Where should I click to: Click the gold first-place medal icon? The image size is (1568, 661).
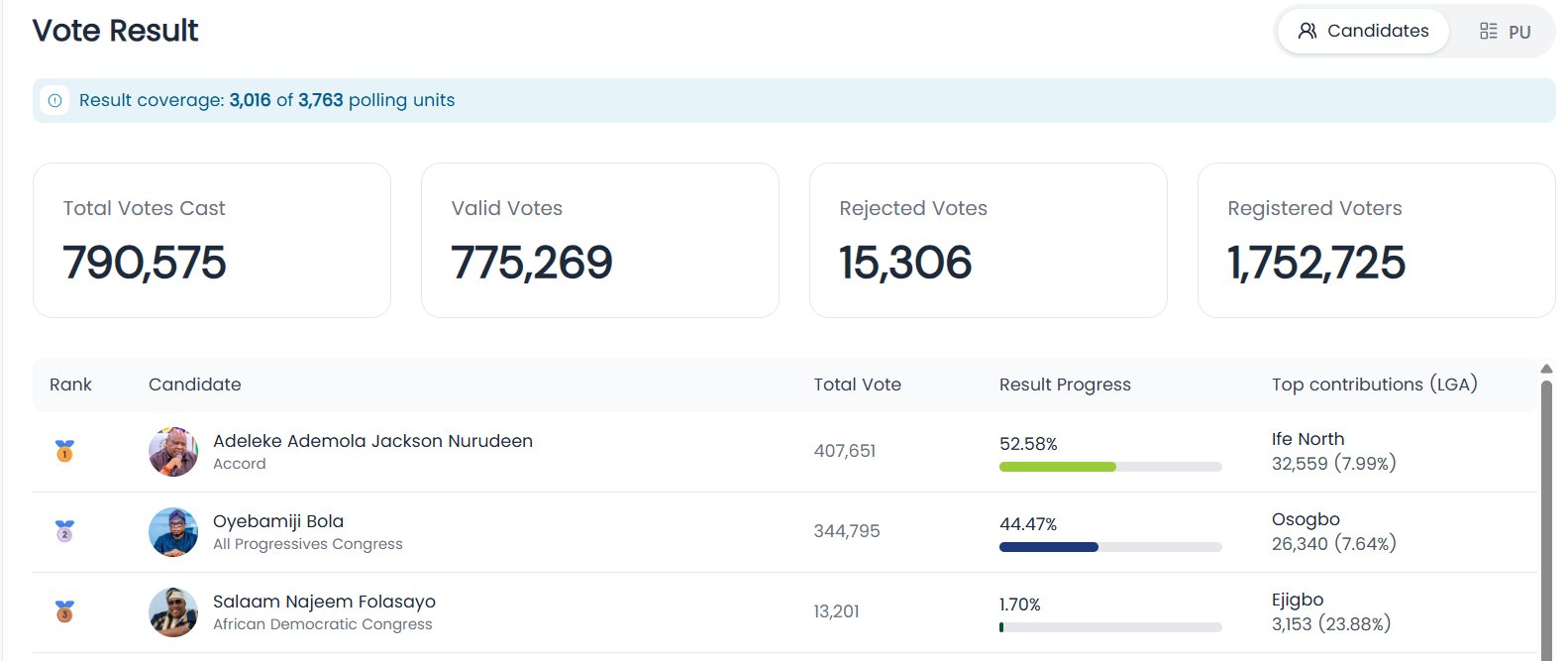(64, 451)
